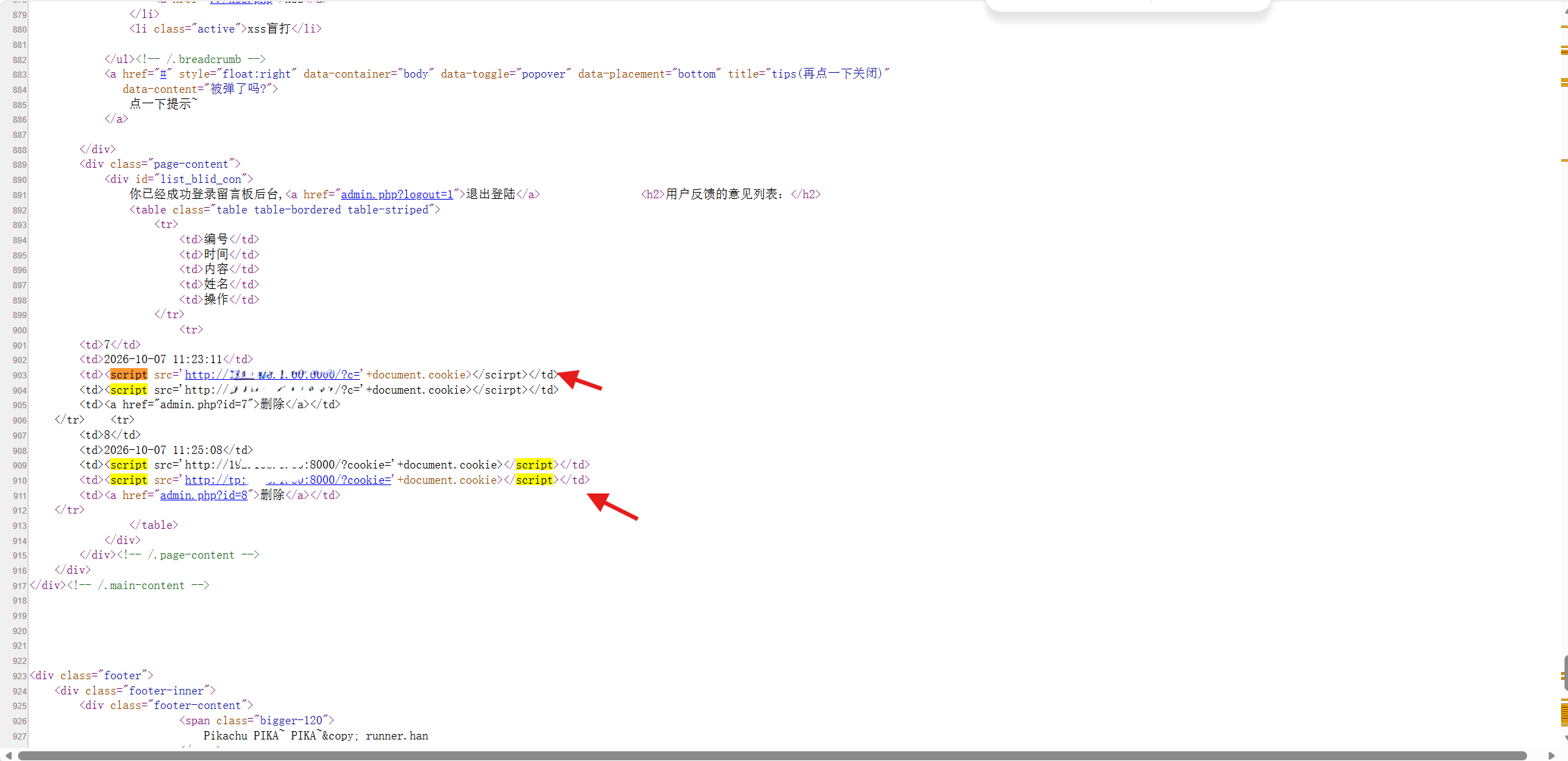The width and height of the screenshot is (1568, 761).
Task: Click the "footer-inner" class text on line 924
Action: coord(166,691)
